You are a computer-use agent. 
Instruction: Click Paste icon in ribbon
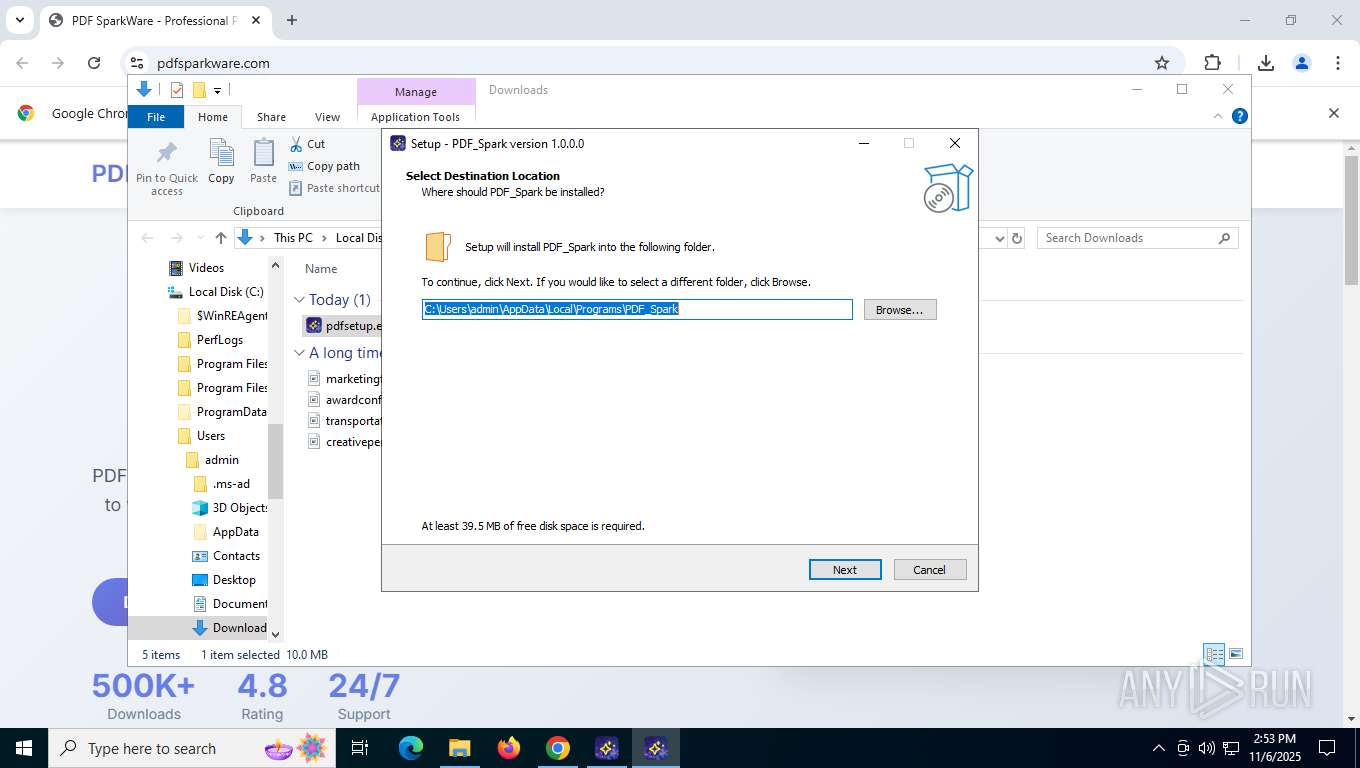264,162
